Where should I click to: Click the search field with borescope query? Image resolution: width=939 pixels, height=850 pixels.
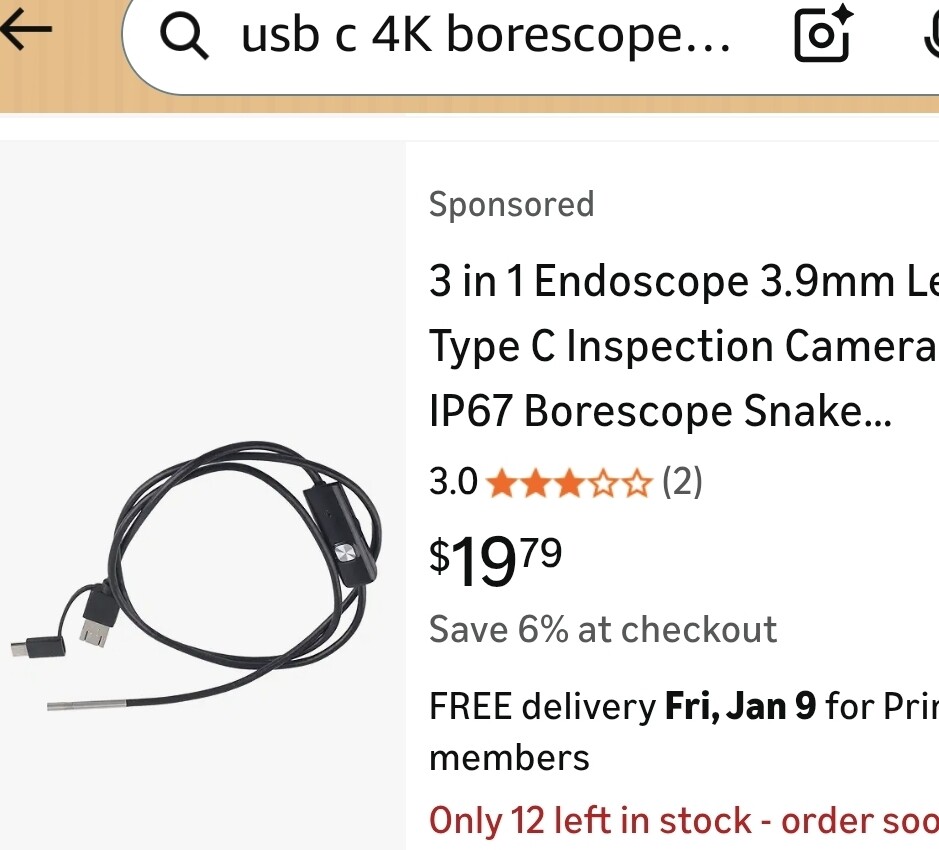(x=485, y=37)
